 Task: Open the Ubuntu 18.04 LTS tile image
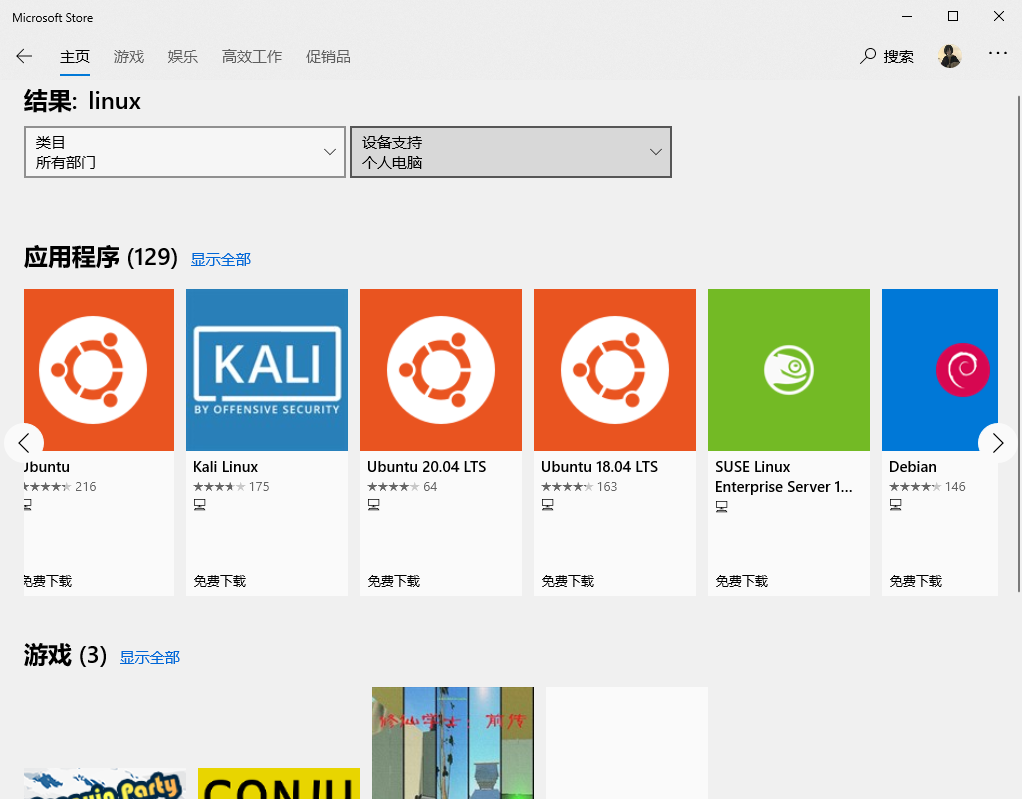pos(615,370)
